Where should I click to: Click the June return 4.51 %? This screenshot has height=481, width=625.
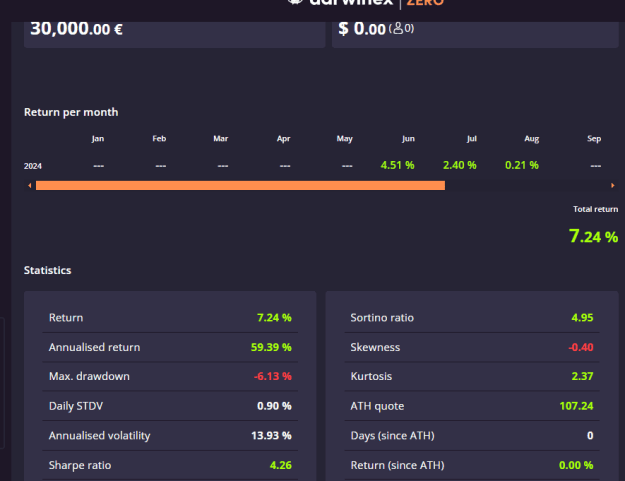click(x=397, y=165)
